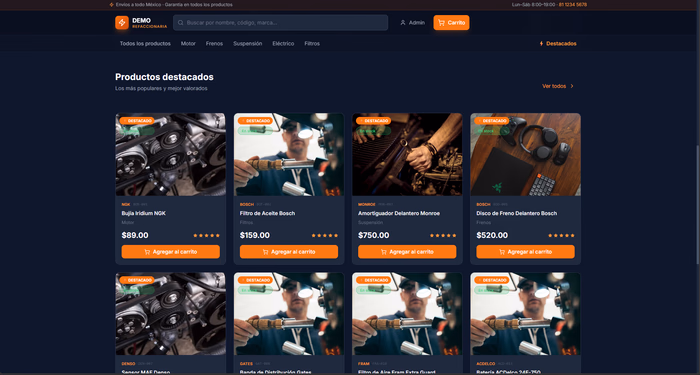Viewport: 700px width, 375px height.
Task: Add Filtro de Aceite Bosch to the cart
Action: tap(289, 252)
